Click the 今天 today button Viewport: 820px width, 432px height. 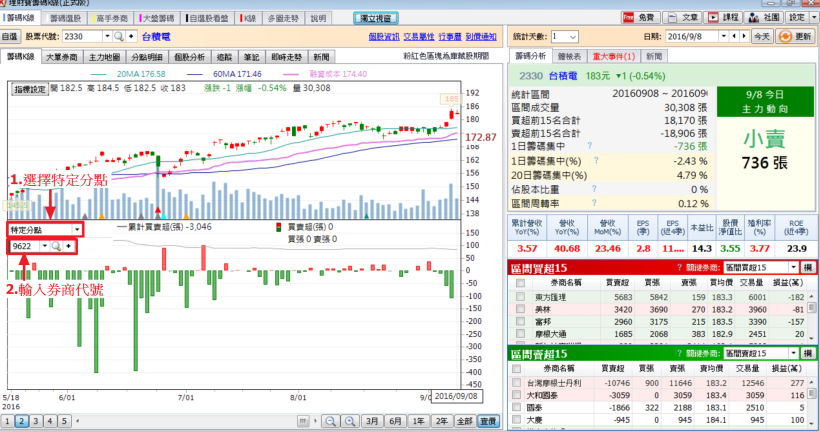tap(761, 37)
